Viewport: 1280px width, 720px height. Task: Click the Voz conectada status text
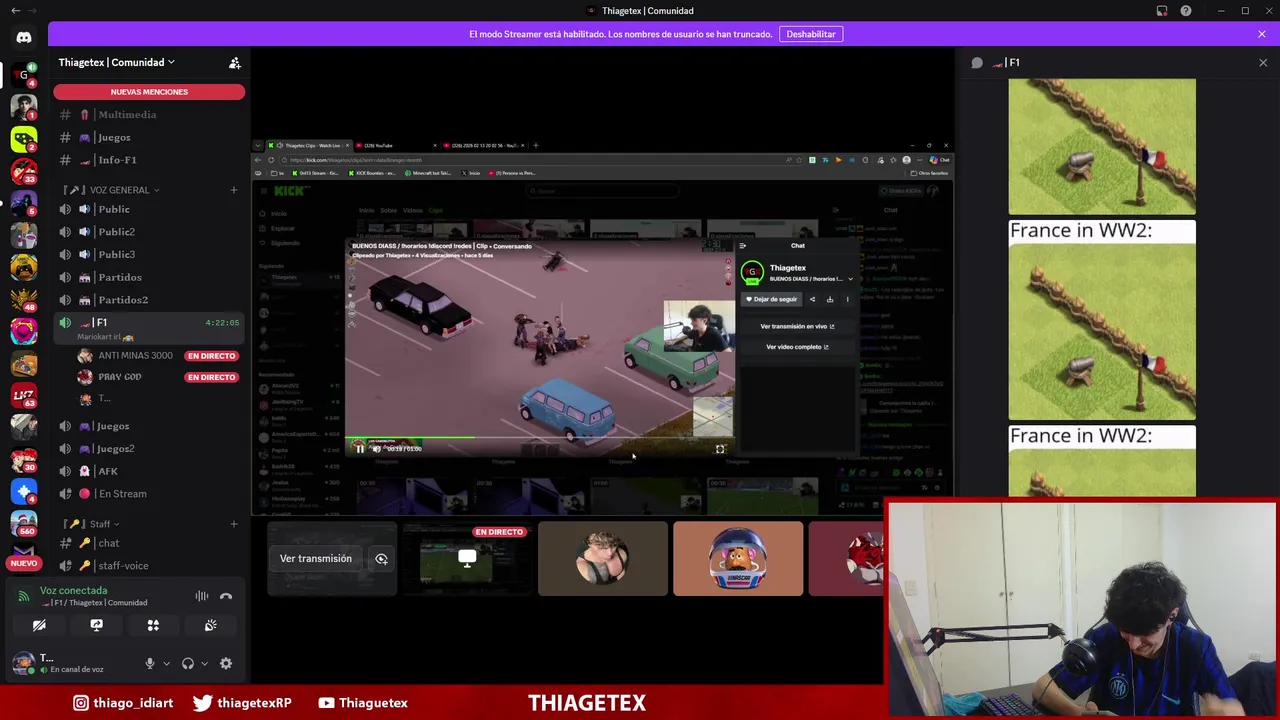[73, 591]
